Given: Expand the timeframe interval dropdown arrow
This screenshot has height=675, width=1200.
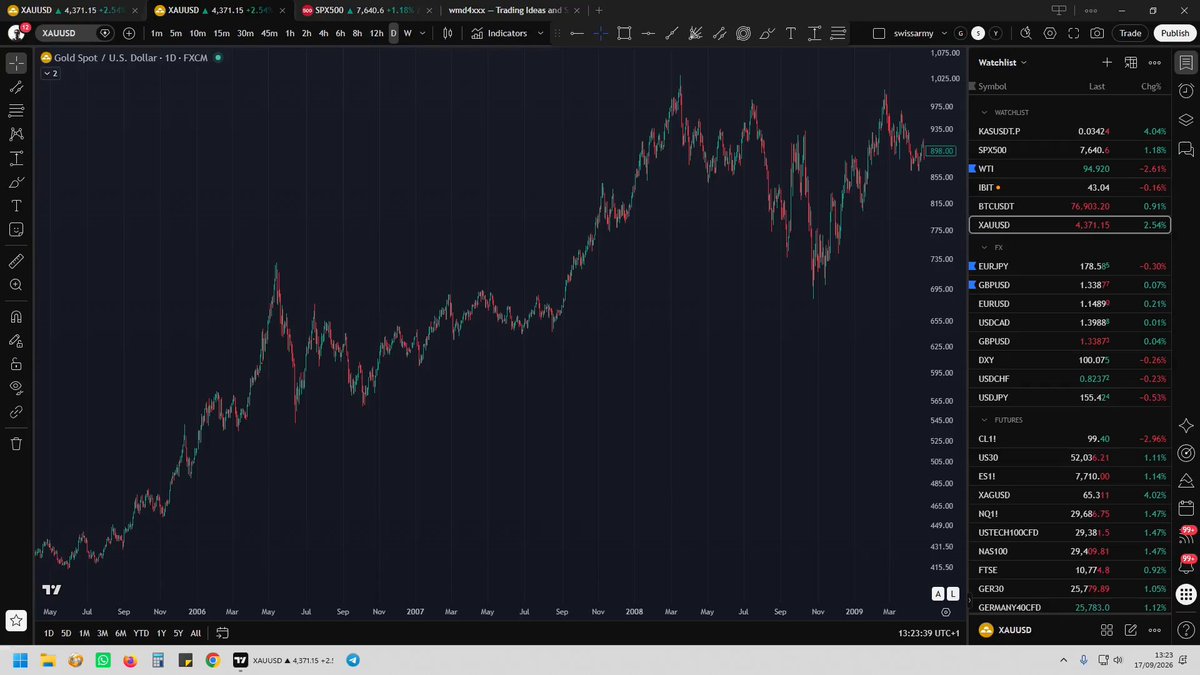Looking at the screenshot, I should pyautogui.click(x=423, y=33).
